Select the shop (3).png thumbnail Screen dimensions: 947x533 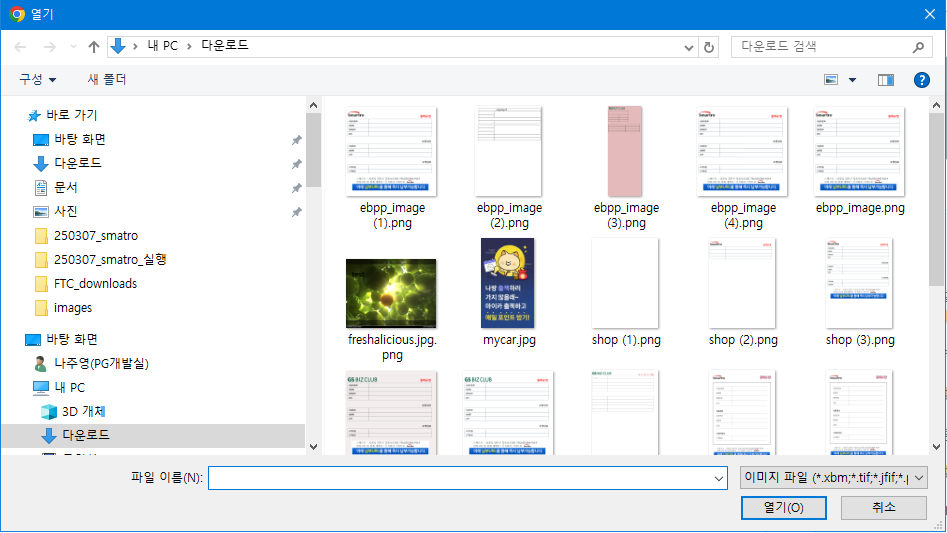click(859, 283)
